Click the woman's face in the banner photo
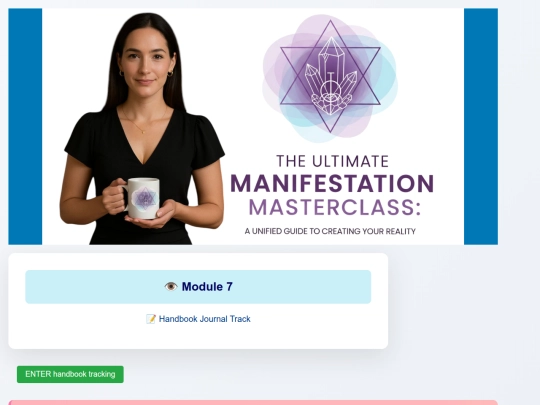The height and width of the screenshot is (405, 540). [145, 62]
